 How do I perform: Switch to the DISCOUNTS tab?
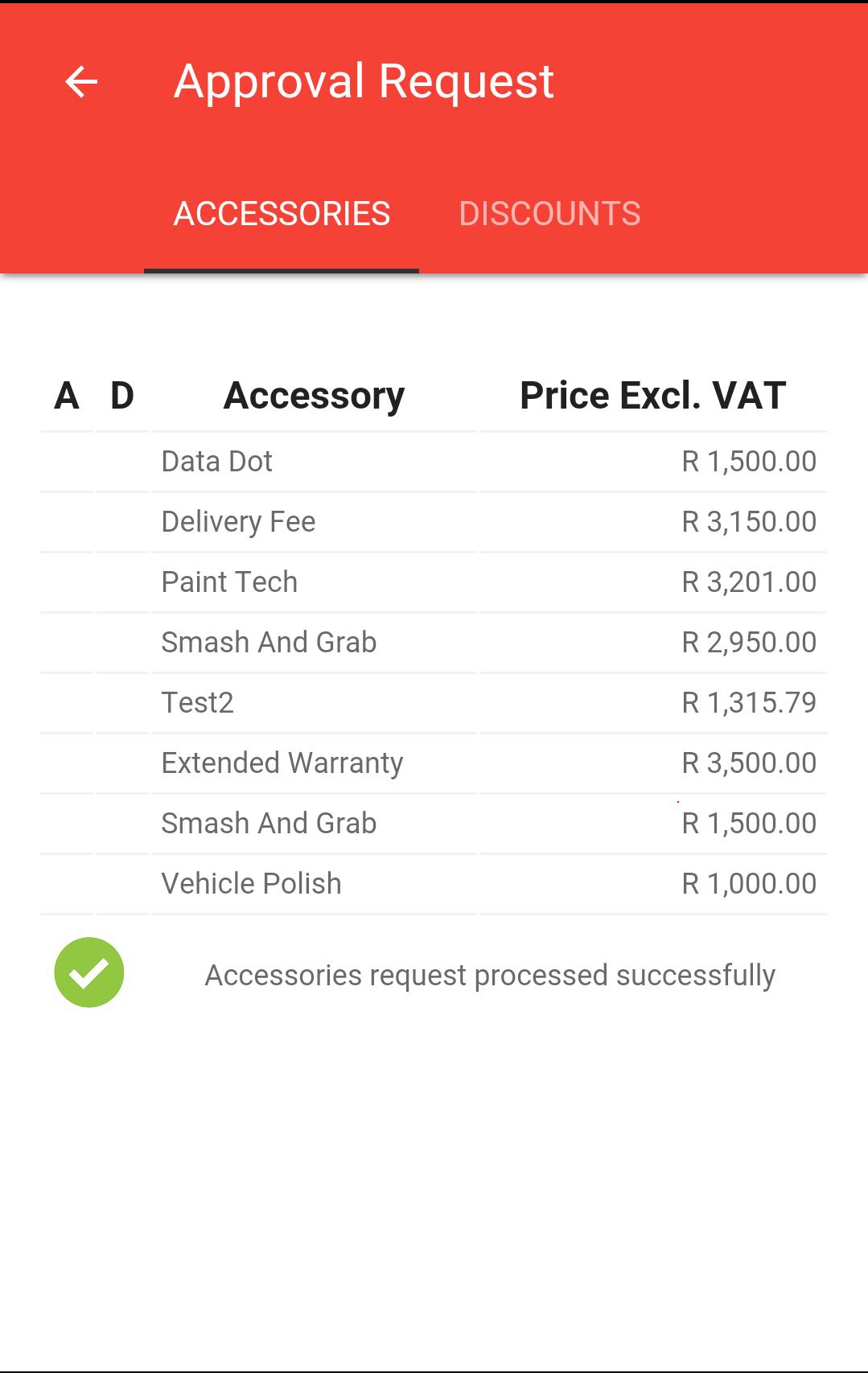point(549,214)
